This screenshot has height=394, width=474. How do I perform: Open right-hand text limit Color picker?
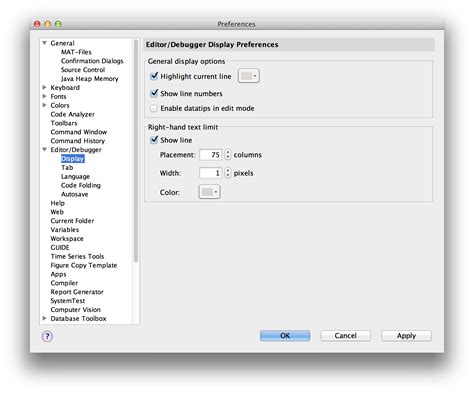click(x=209, y=192)
